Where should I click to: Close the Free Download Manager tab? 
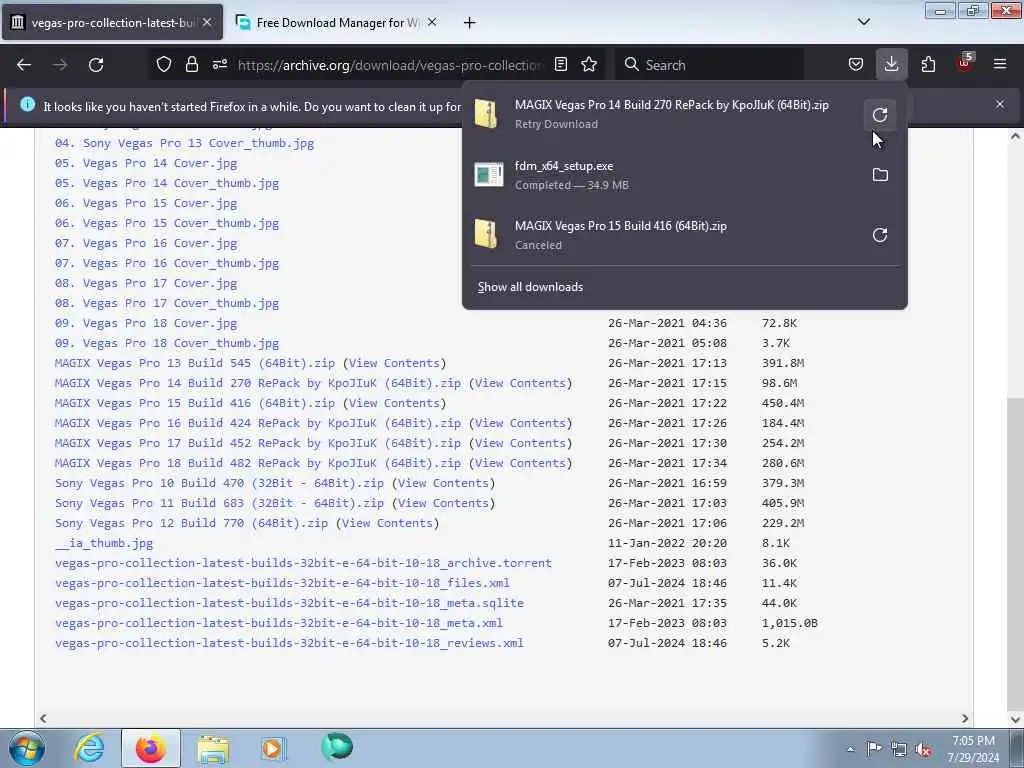pos(432,22)
